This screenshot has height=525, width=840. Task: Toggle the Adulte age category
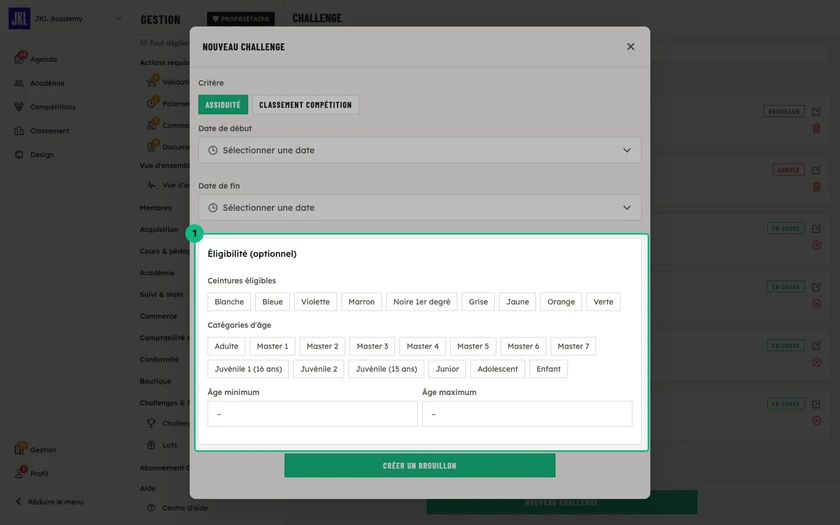[226, 346]
